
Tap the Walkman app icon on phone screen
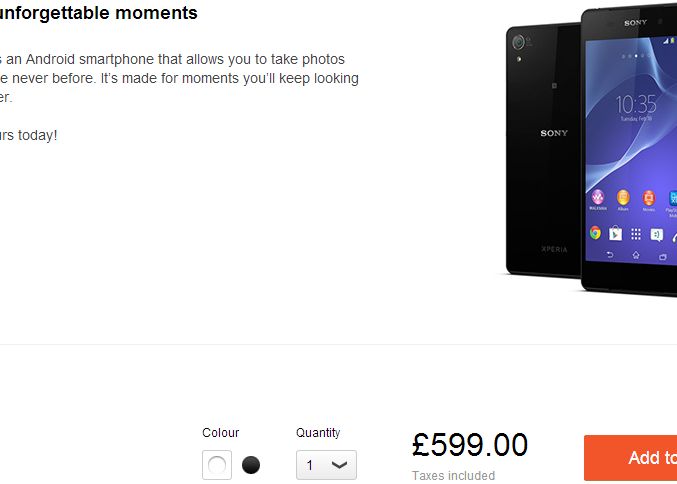pyautogui.click(x=597, y=197)
